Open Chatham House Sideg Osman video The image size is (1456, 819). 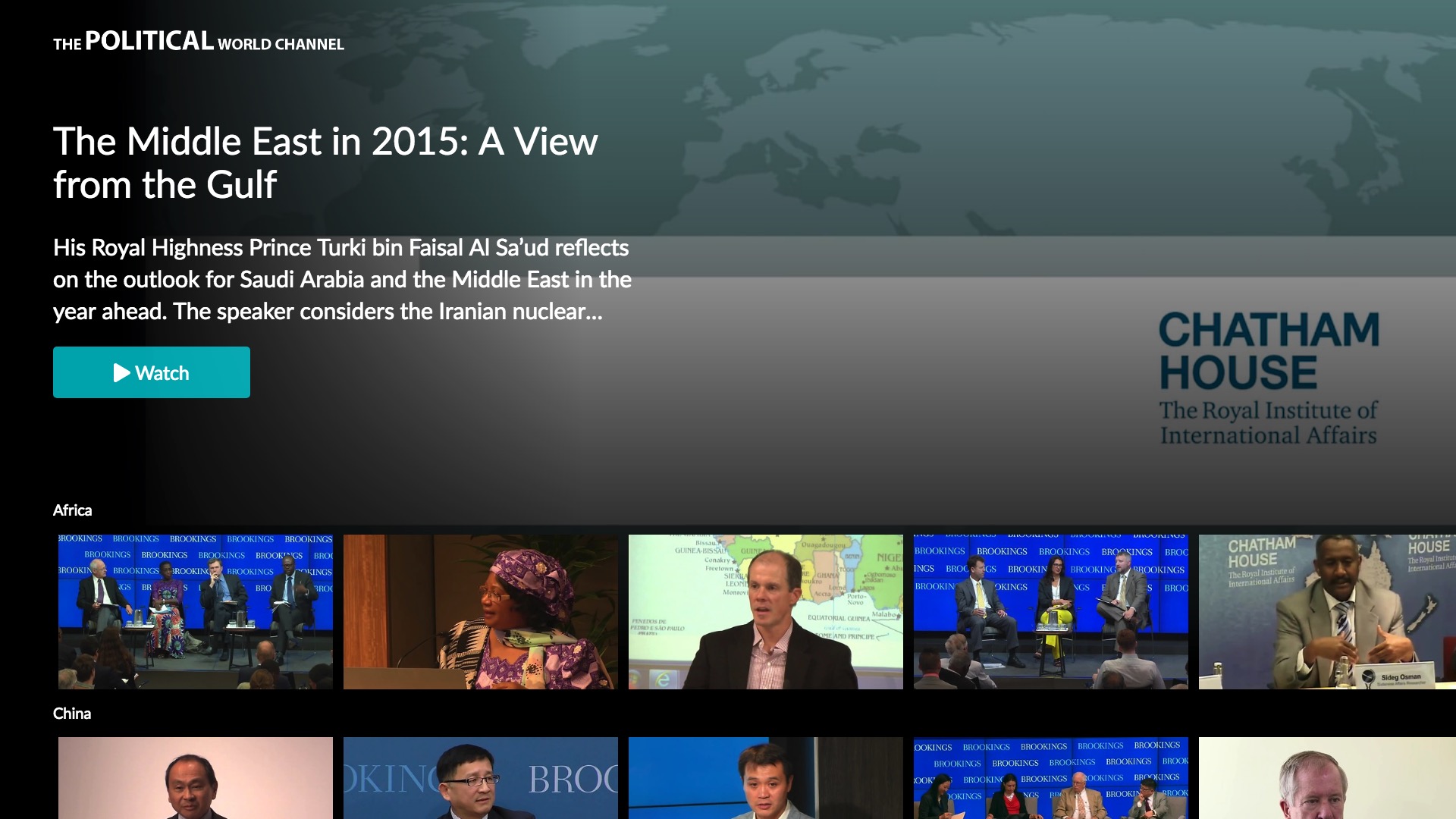[1327, 612]
